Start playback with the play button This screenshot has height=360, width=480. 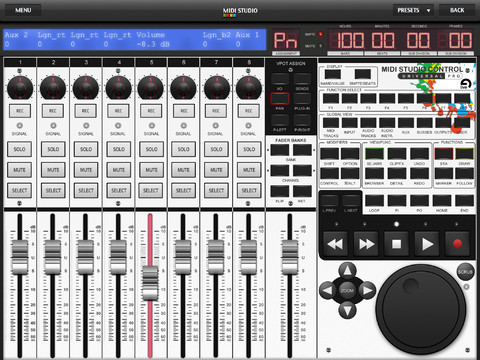427,244
